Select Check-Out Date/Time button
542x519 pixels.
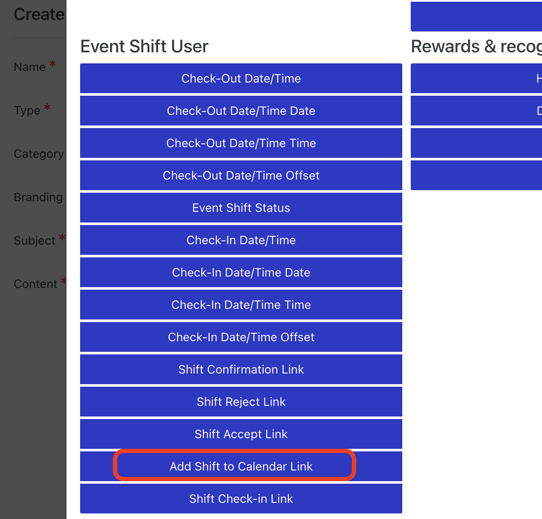tap(241, 78)
